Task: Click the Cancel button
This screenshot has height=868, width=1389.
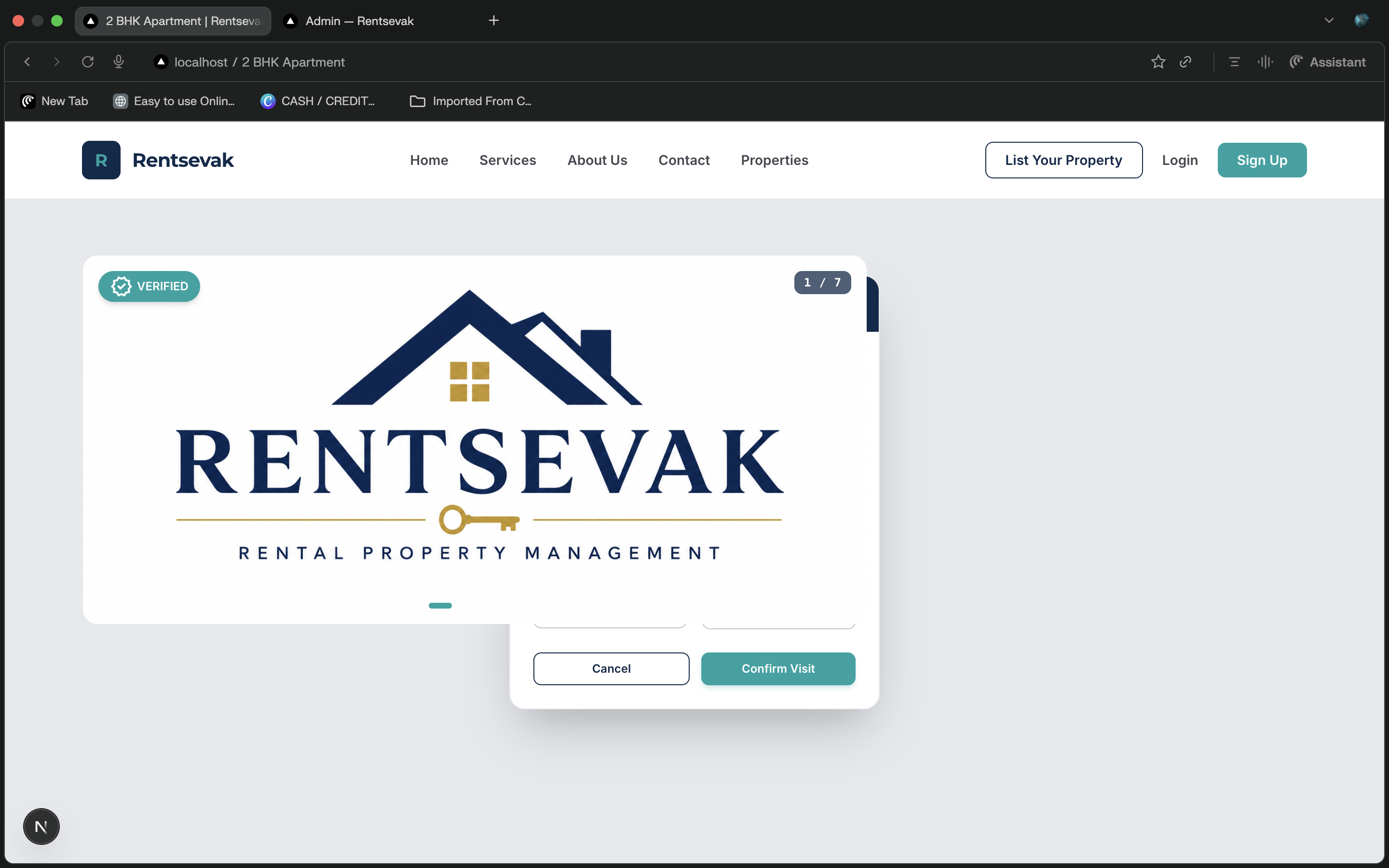Action: click(611, 669)
